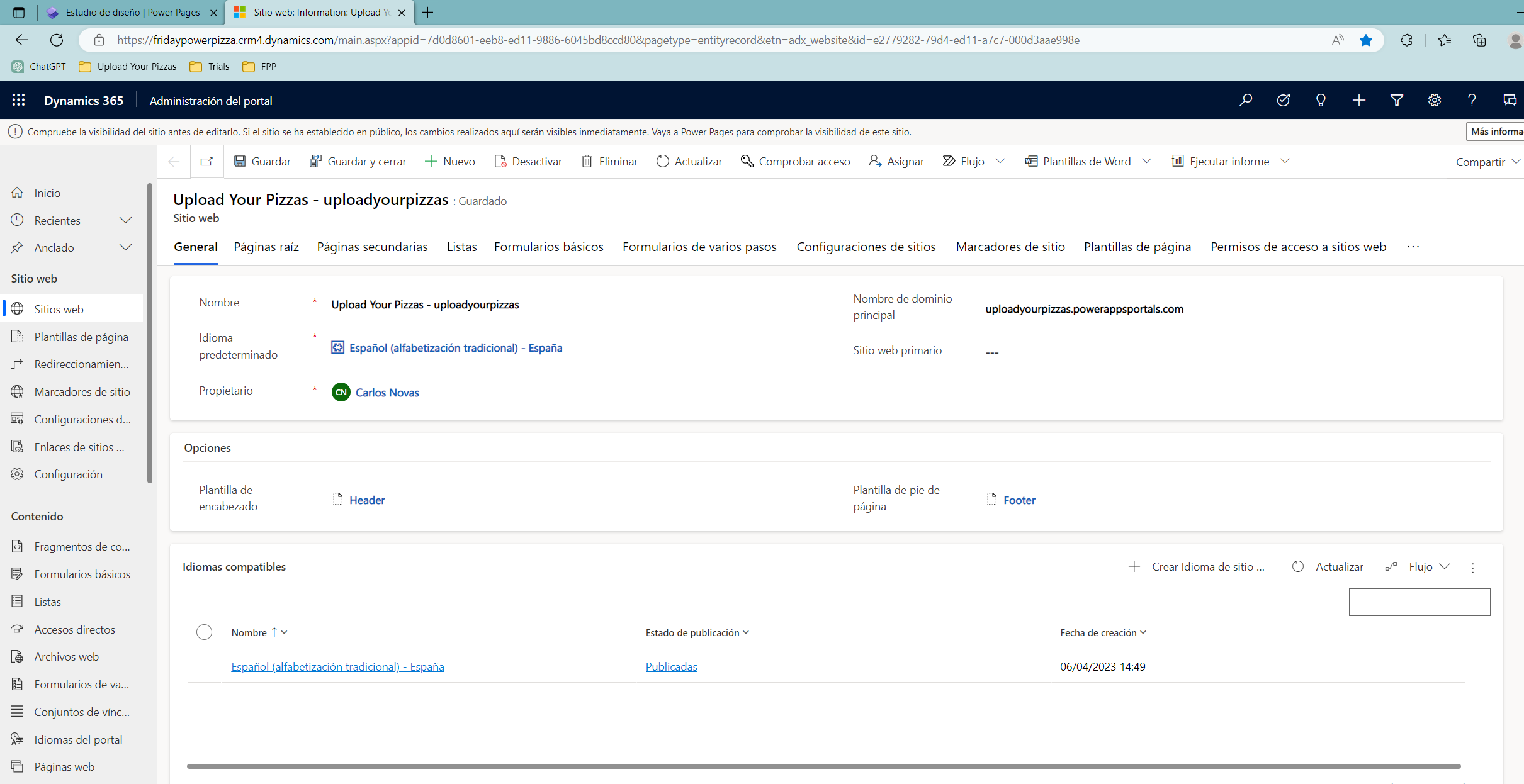
Task: Click the Idiomas grid search box
Action: pyautogui.click(x=1419, y=602)
